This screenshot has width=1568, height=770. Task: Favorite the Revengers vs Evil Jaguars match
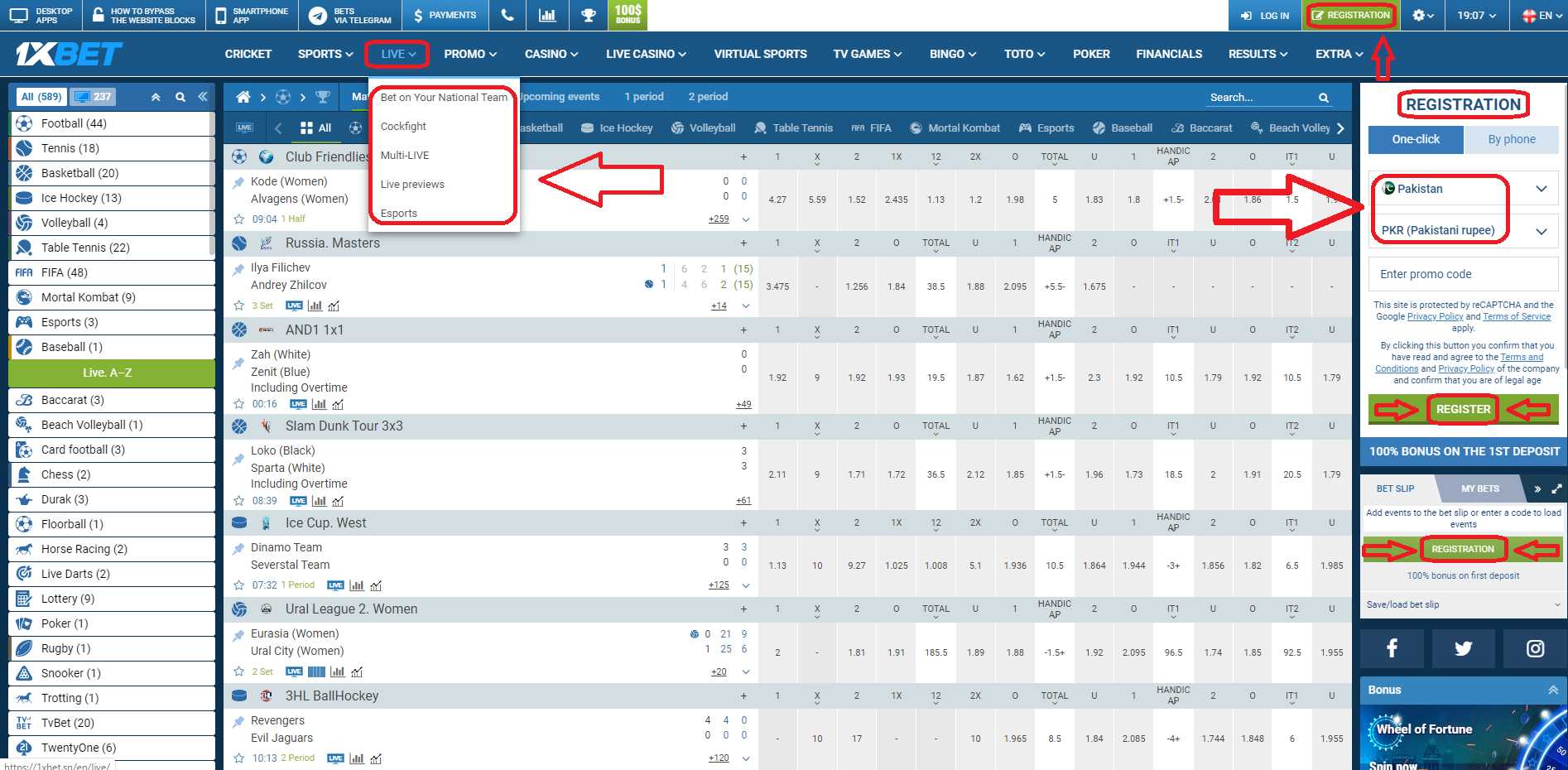tap(239, 758)
